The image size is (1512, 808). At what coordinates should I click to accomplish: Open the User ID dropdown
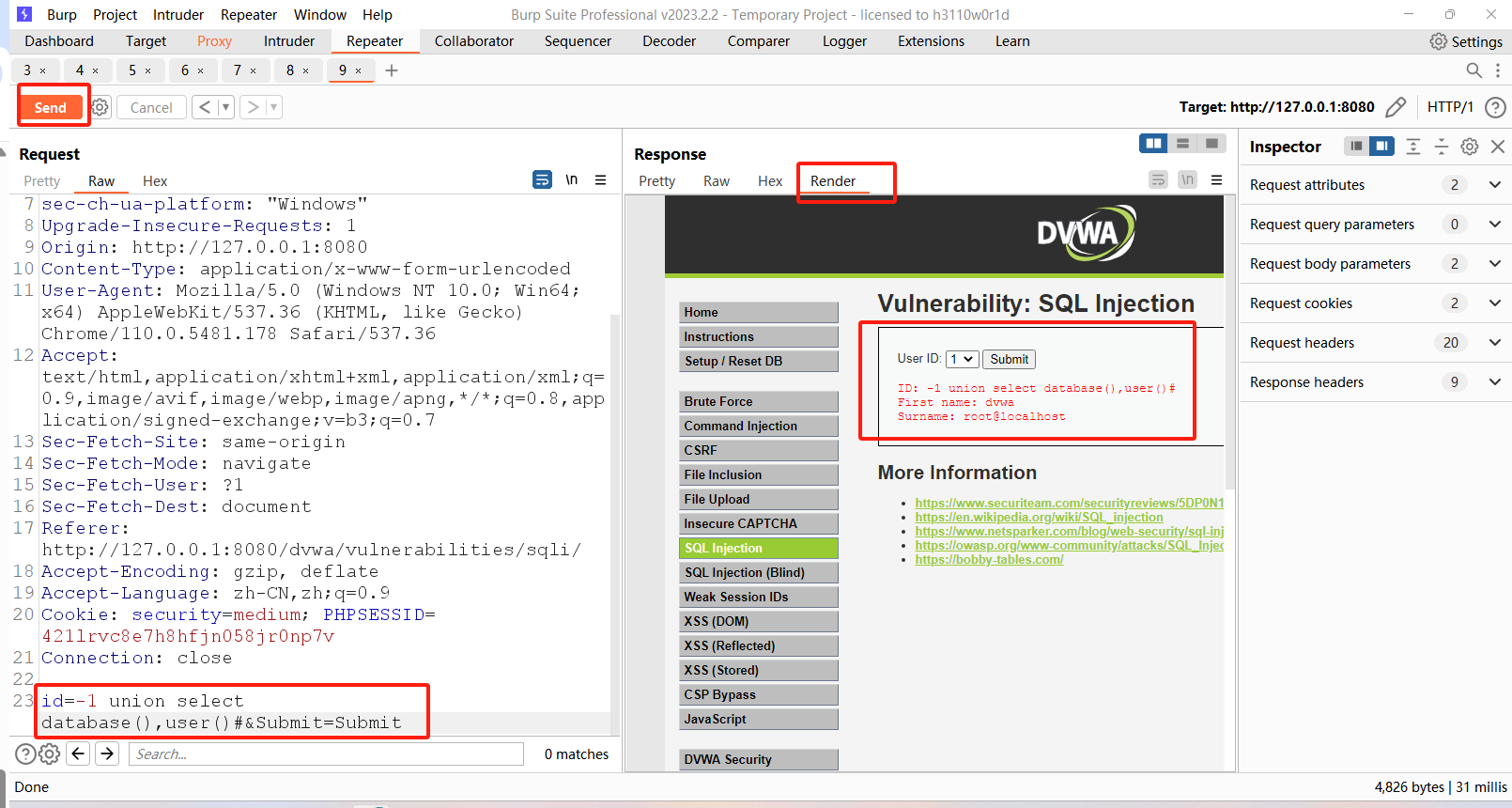(x=962, y=359)
